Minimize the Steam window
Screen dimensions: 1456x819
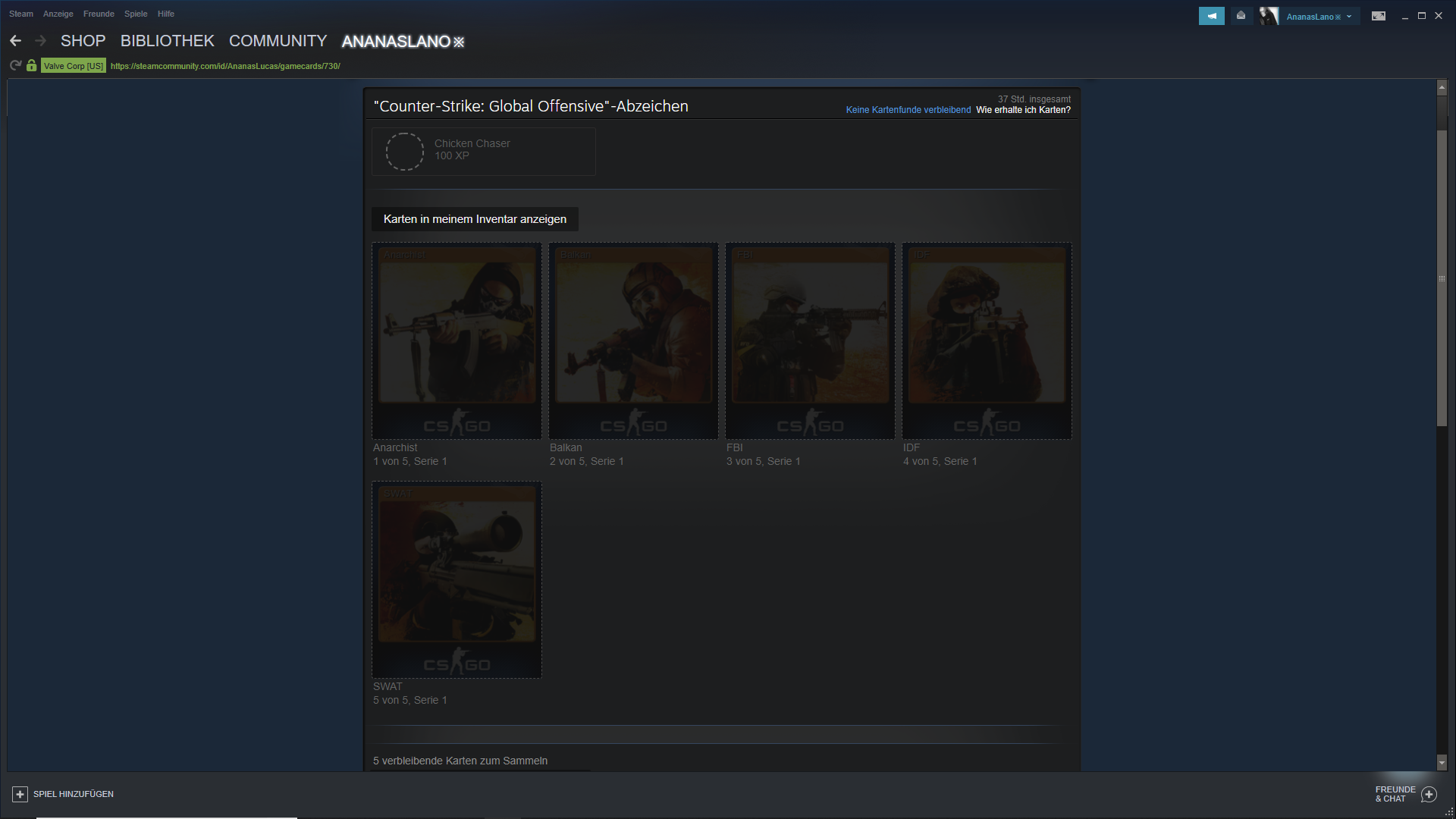coord(1405,16)
